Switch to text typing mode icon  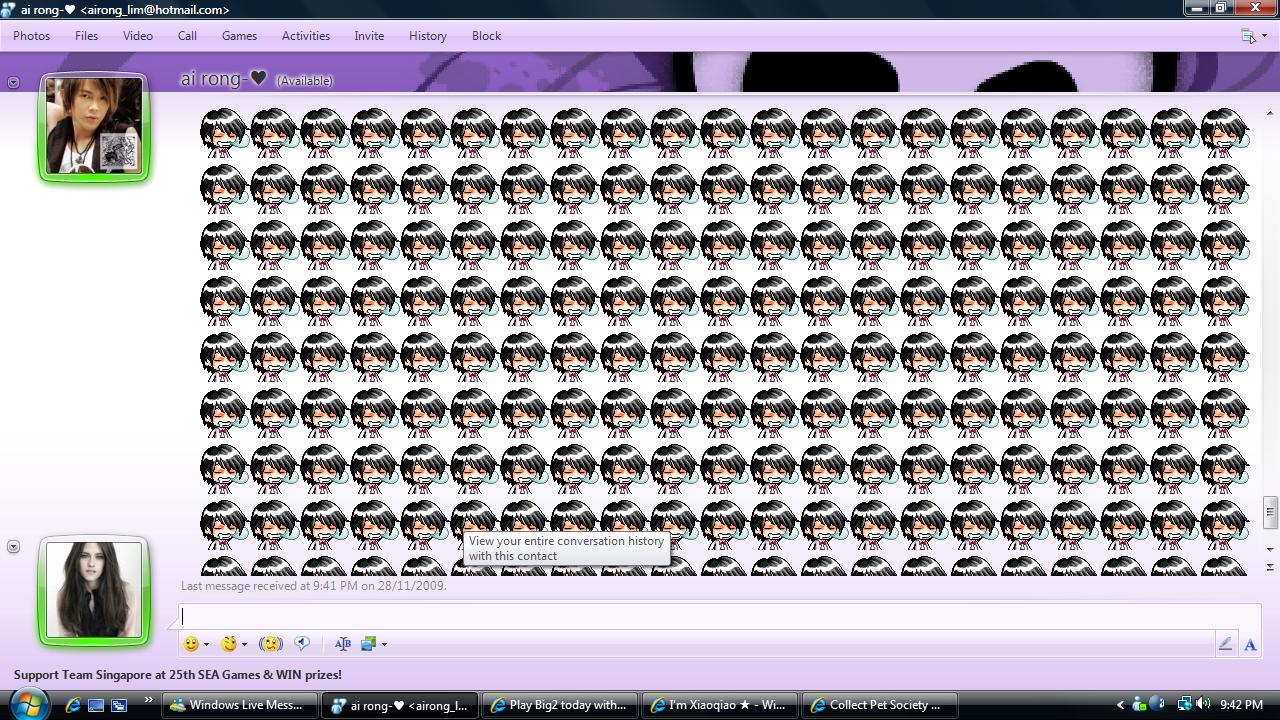(1250, 645)
